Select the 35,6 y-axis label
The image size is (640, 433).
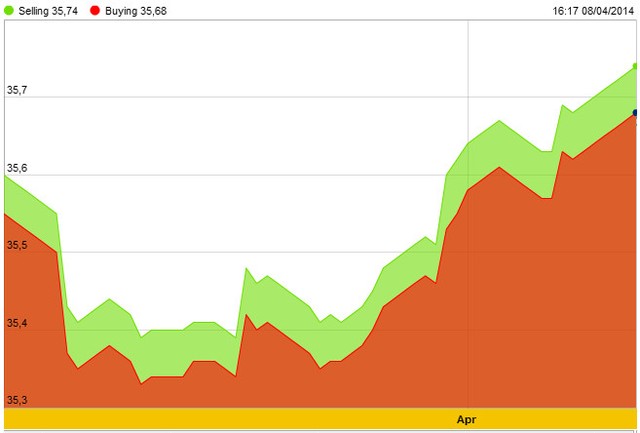(x=16, y=168)
